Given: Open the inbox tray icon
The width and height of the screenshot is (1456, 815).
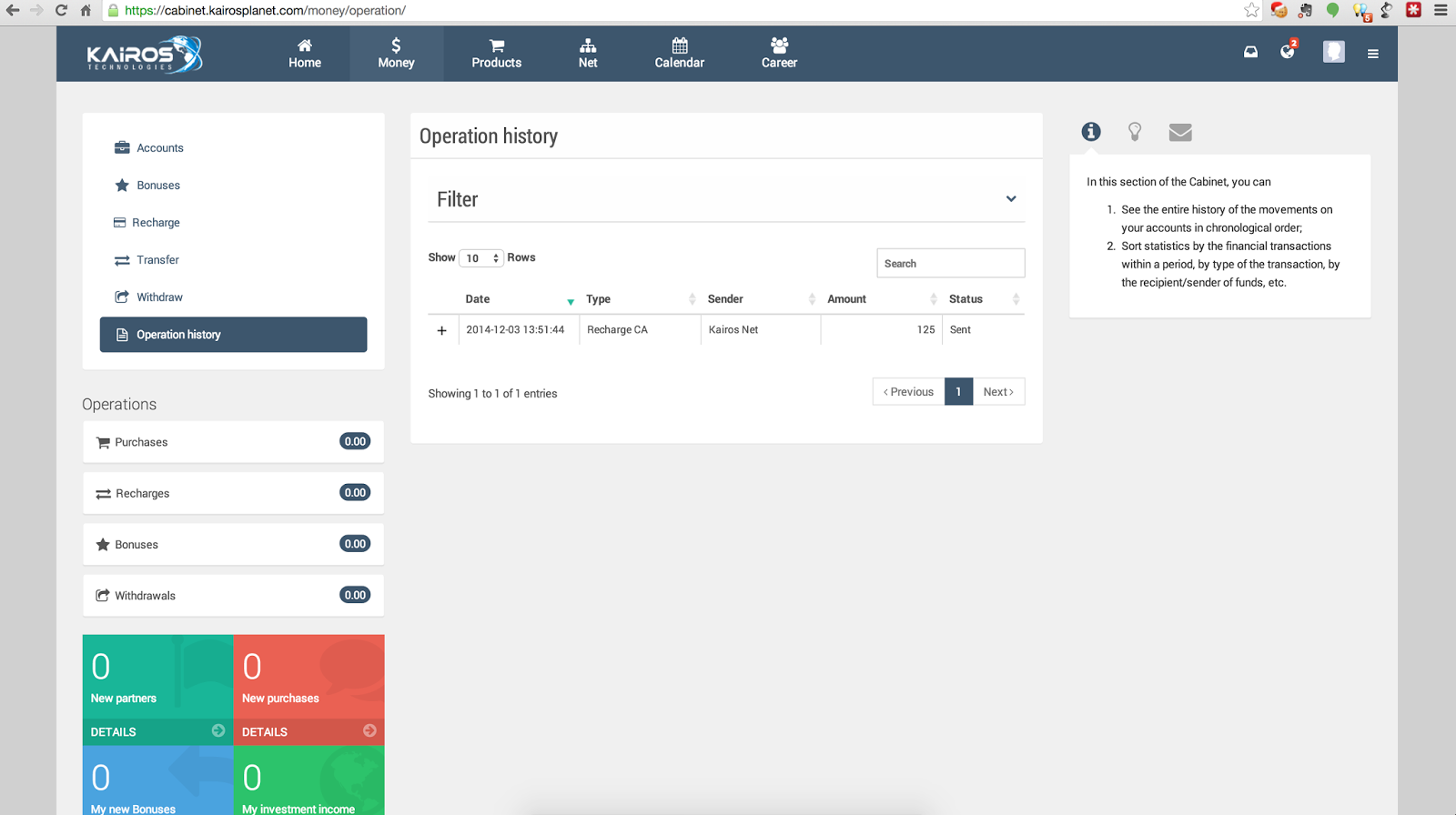Looking at the screenshot, I should pyautogui.click(x=1250, y=52).
